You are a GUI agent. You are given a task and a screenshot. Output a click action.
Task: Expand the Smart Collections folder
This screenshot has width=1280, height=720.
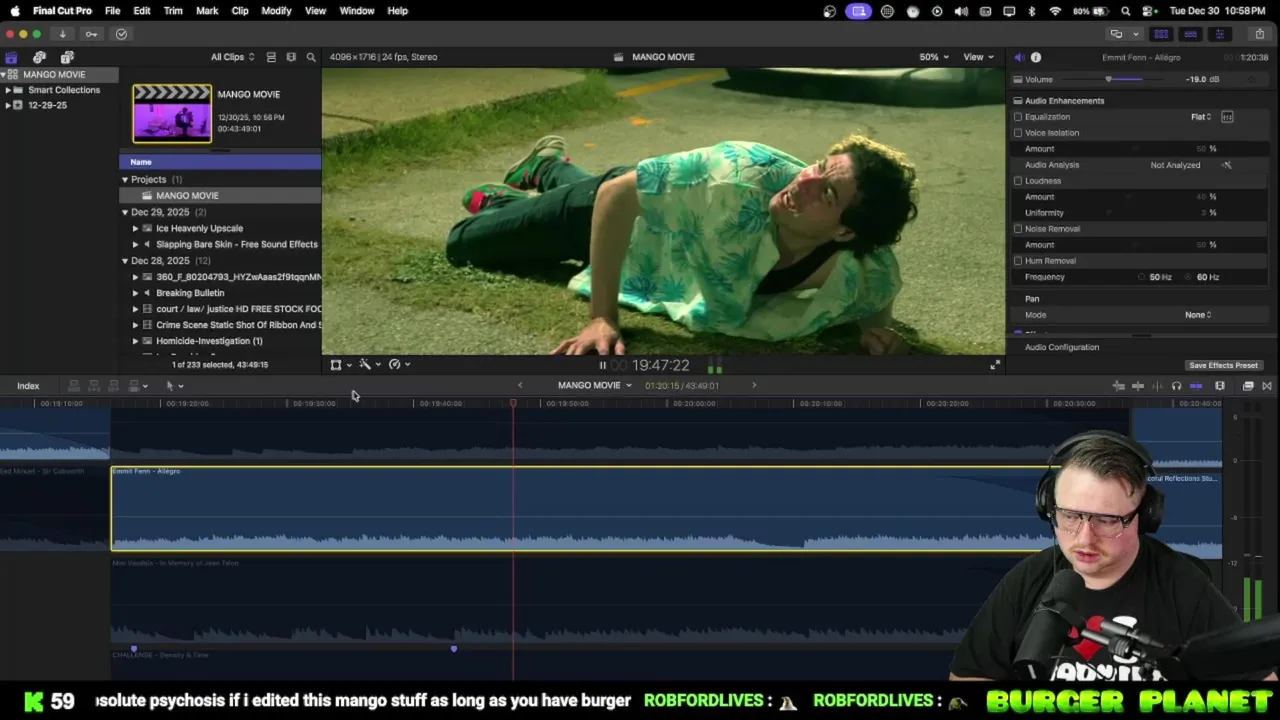[x=8, y=90]
